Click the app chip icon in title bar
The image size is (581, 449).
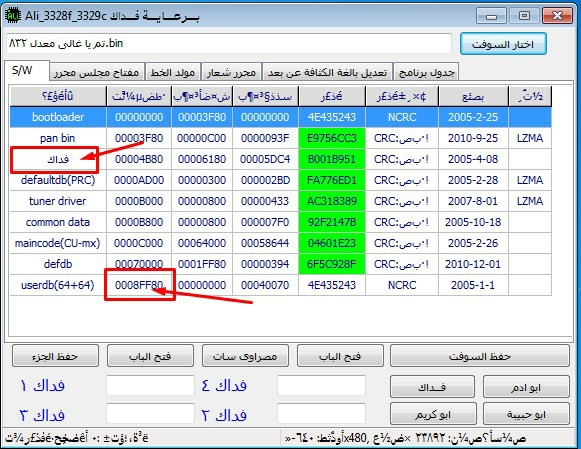[x=12, y=16]
